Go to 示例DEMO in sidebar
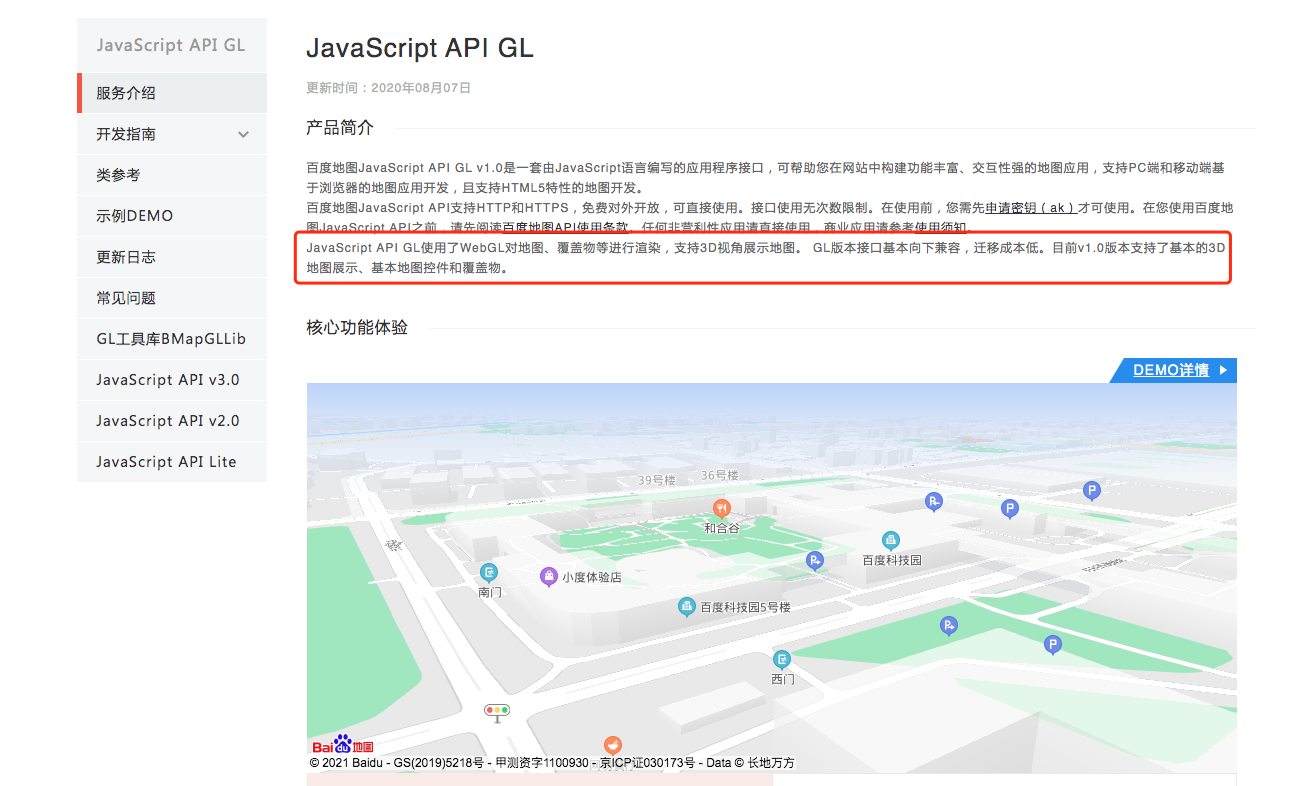The width and height of the screenshot is (1302, 786). (x=172, y=216)
